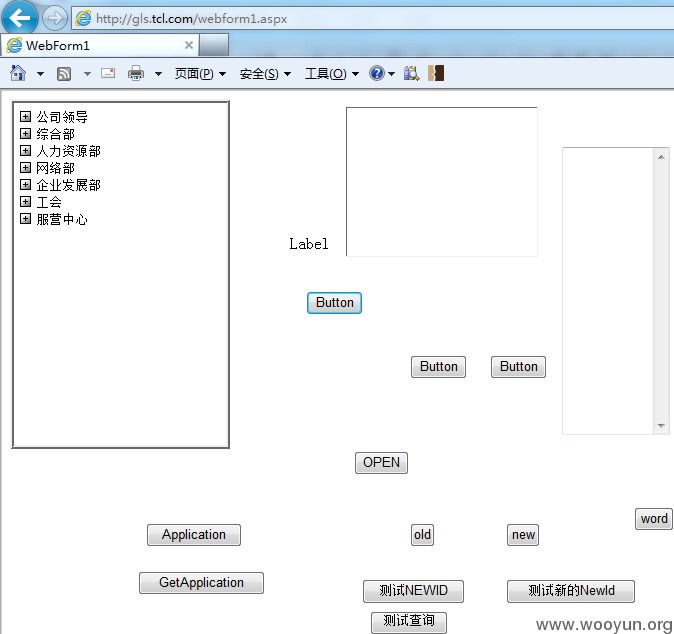Click the old button

[422, 535]
